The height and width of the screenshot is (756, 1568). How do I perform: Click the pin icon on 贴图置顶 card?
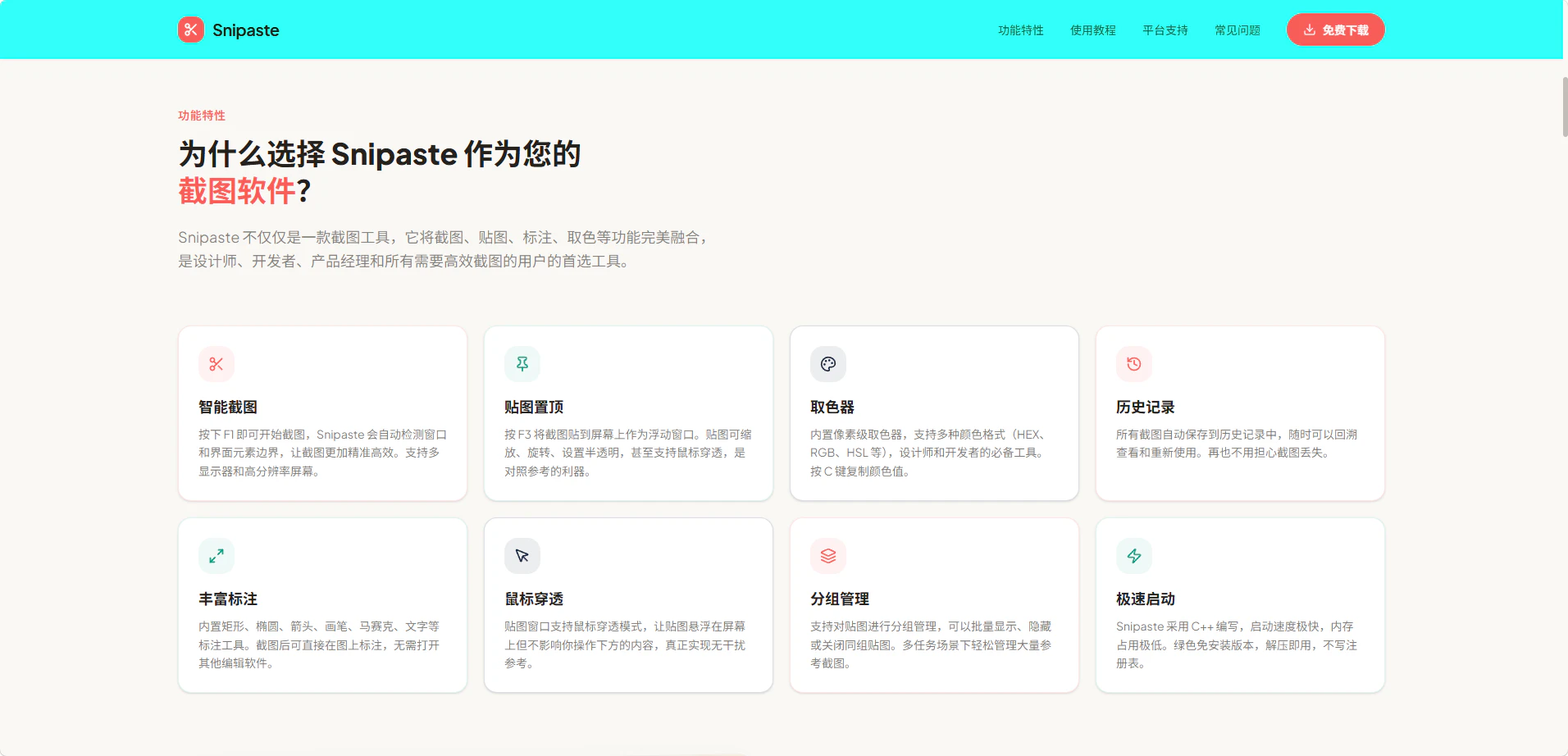click(522, 364)
